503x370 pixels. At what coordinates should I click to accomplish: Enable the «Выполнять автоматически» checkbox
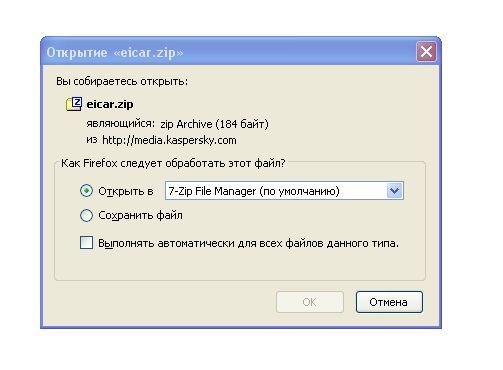86,243
